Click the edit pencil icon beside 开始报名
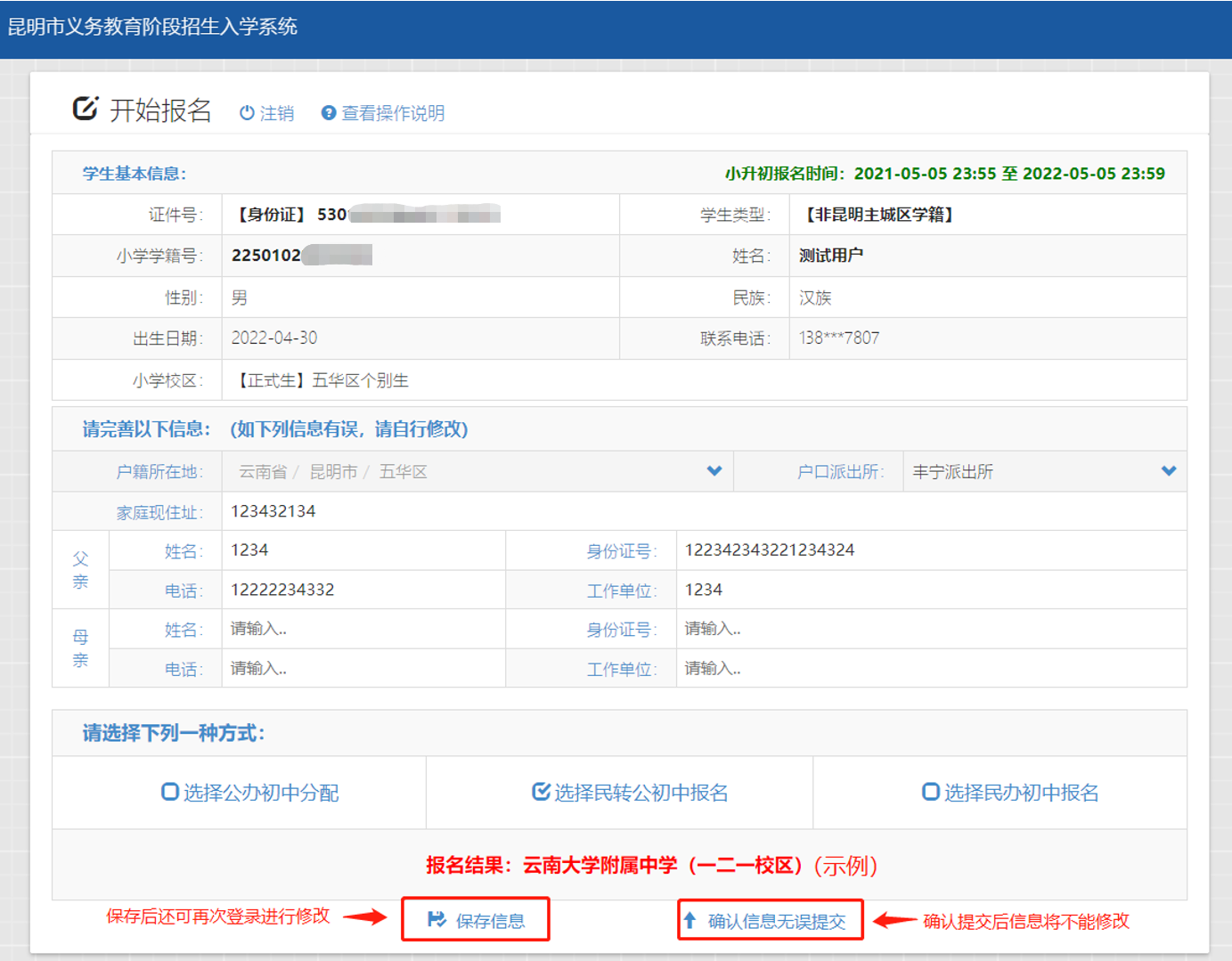Image resolution: width=1232 pixels, height=961 pixels. tap(85, 109)
